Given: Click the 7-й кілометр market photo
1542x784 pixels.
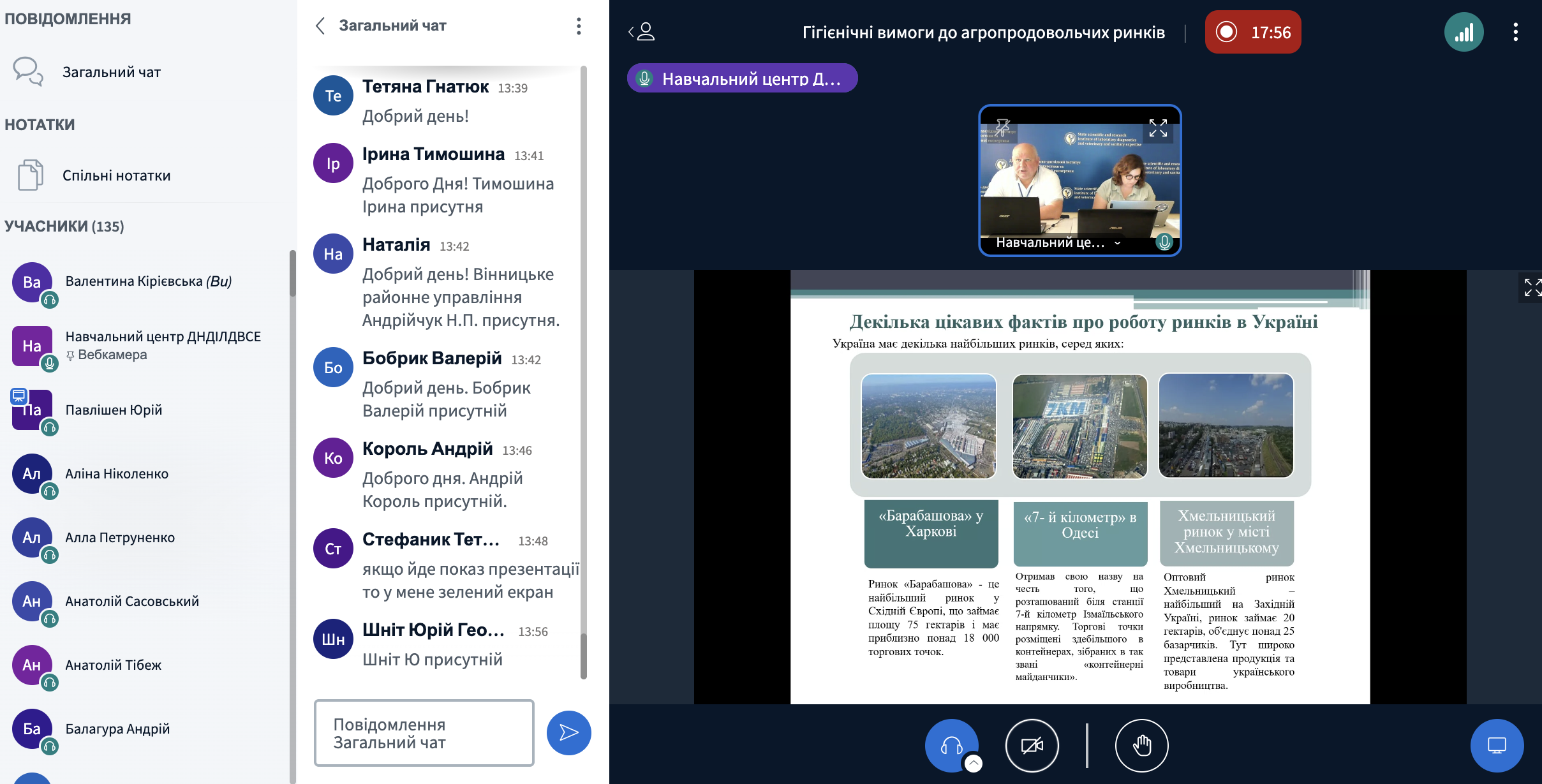Looking at the screenshot, I should (1079, 426).
